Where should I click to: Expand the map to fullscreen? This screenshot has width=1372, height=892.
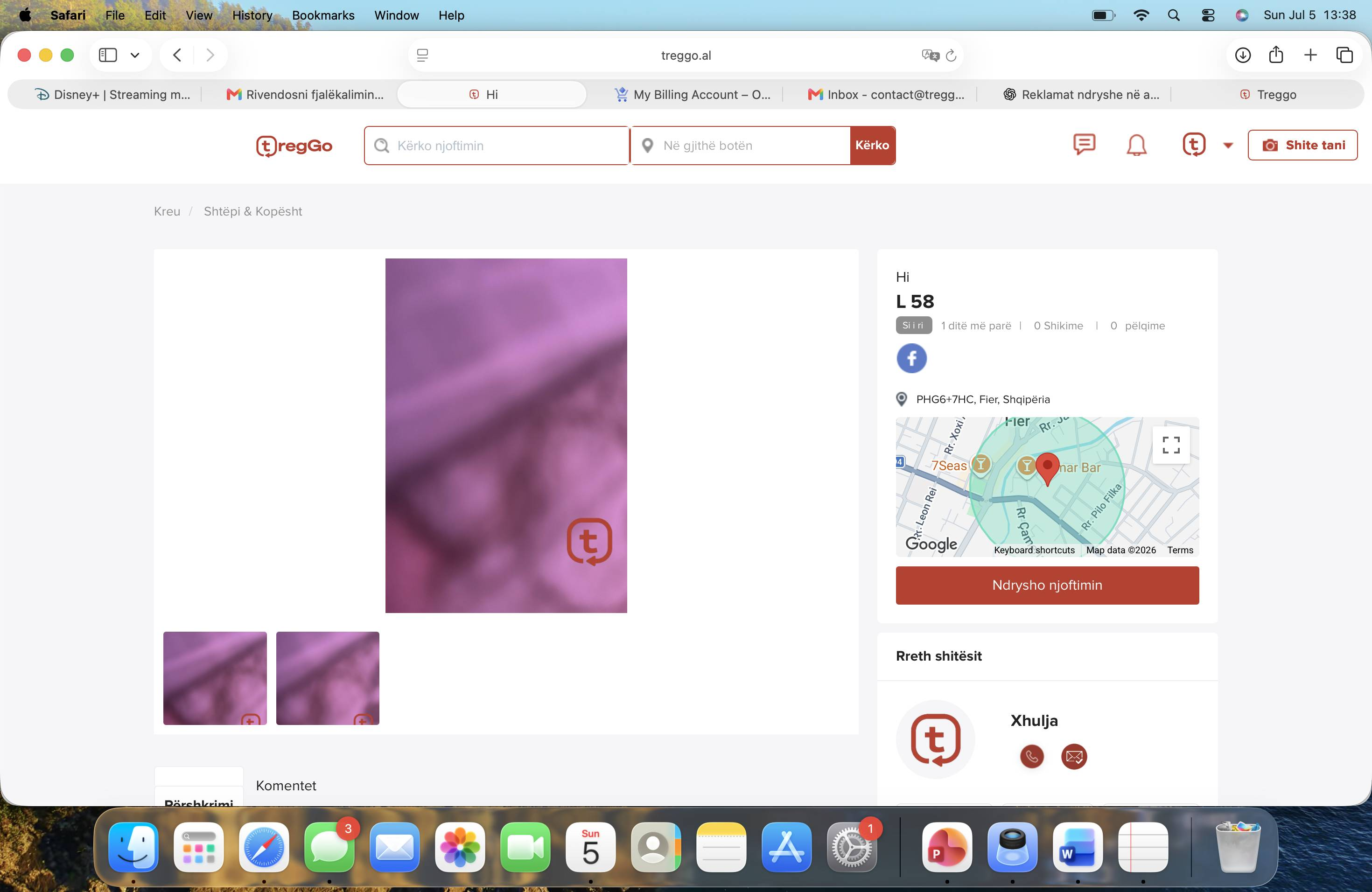(1171, 445)
